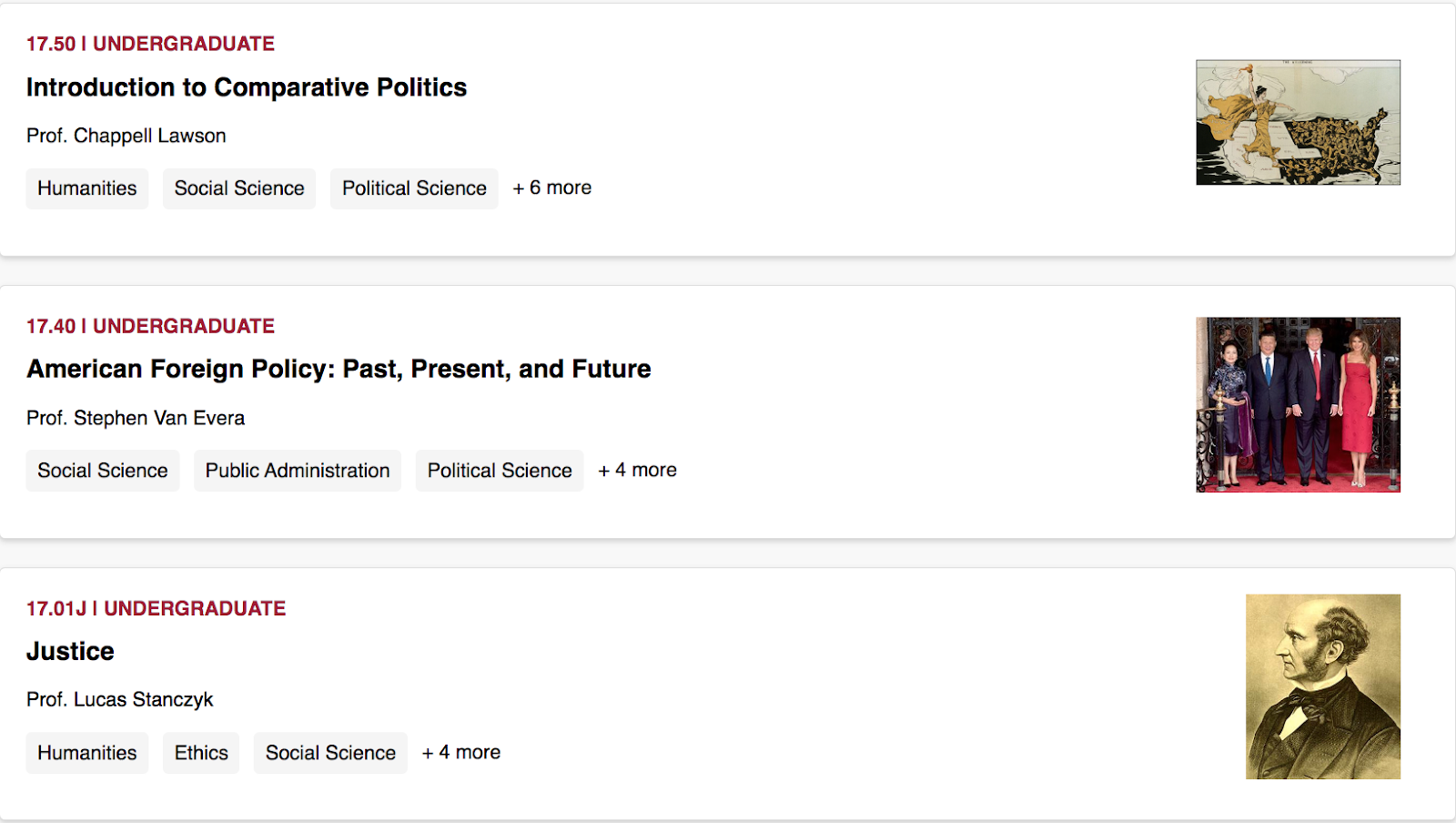
Task: Open the Introduction to Comparative Politics course
Action: [247, 87]
